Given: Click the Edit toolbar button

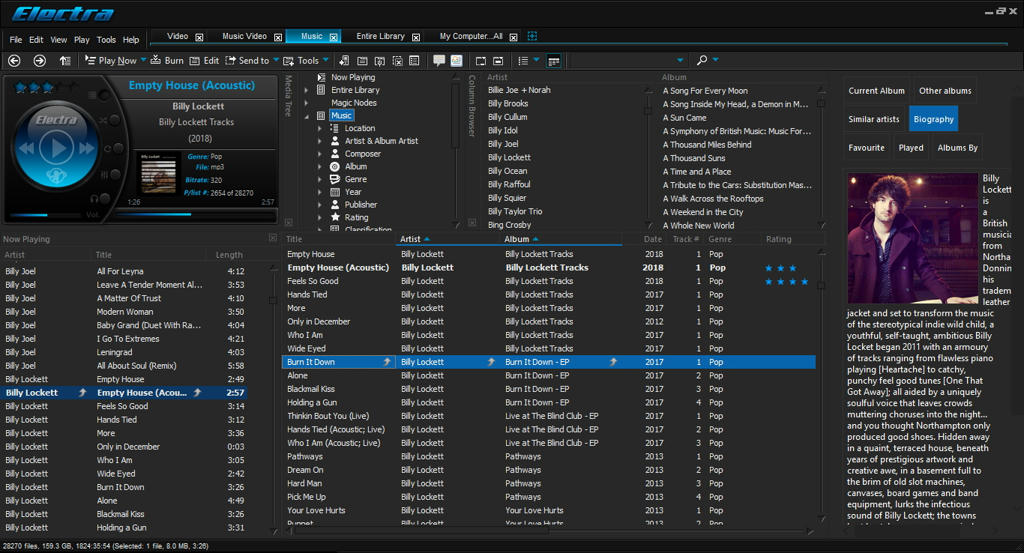Looking at the screenshot, I should pos(204,61).
